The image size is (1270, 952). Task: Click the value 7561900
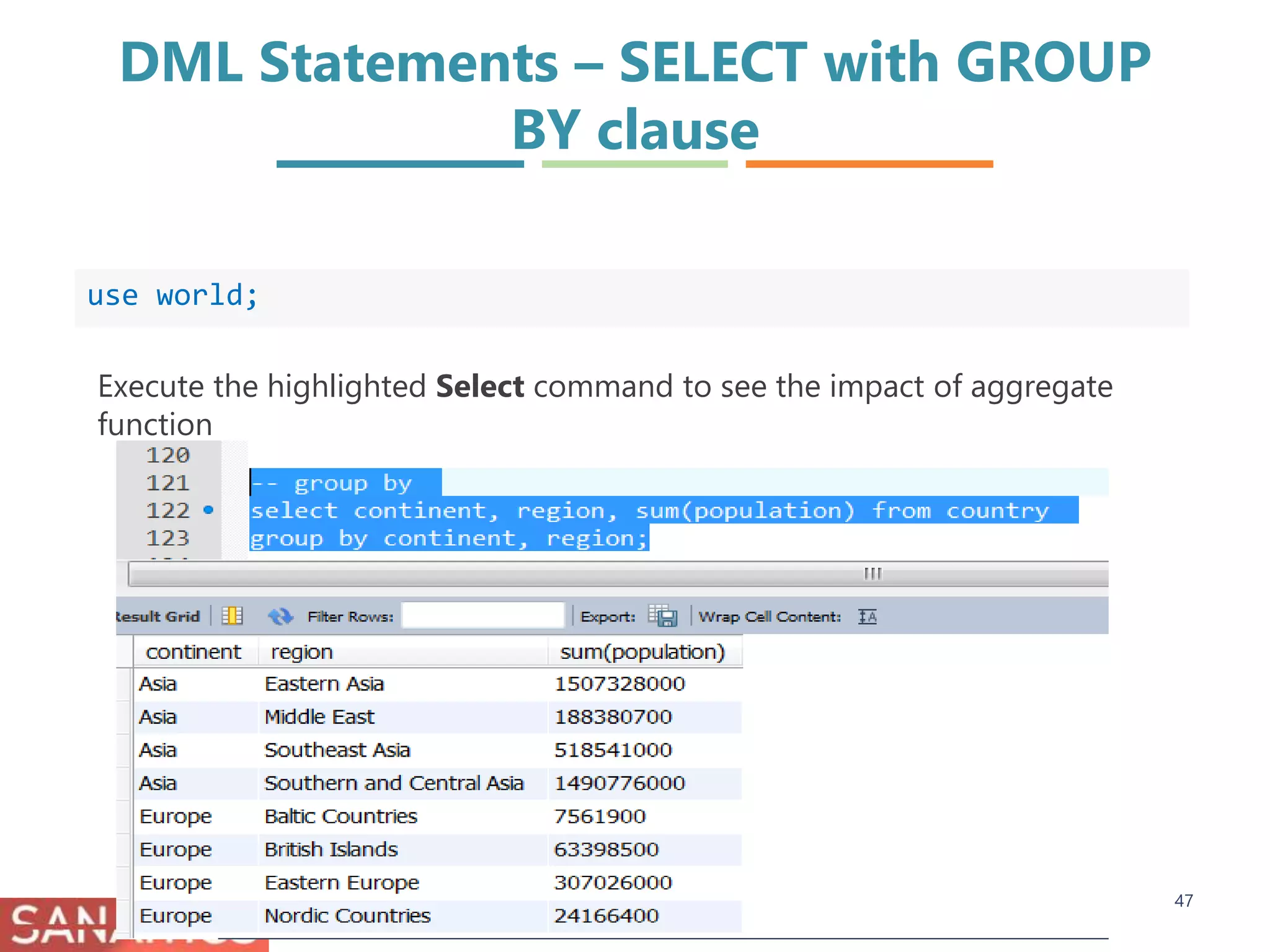(x=600, y=816)
